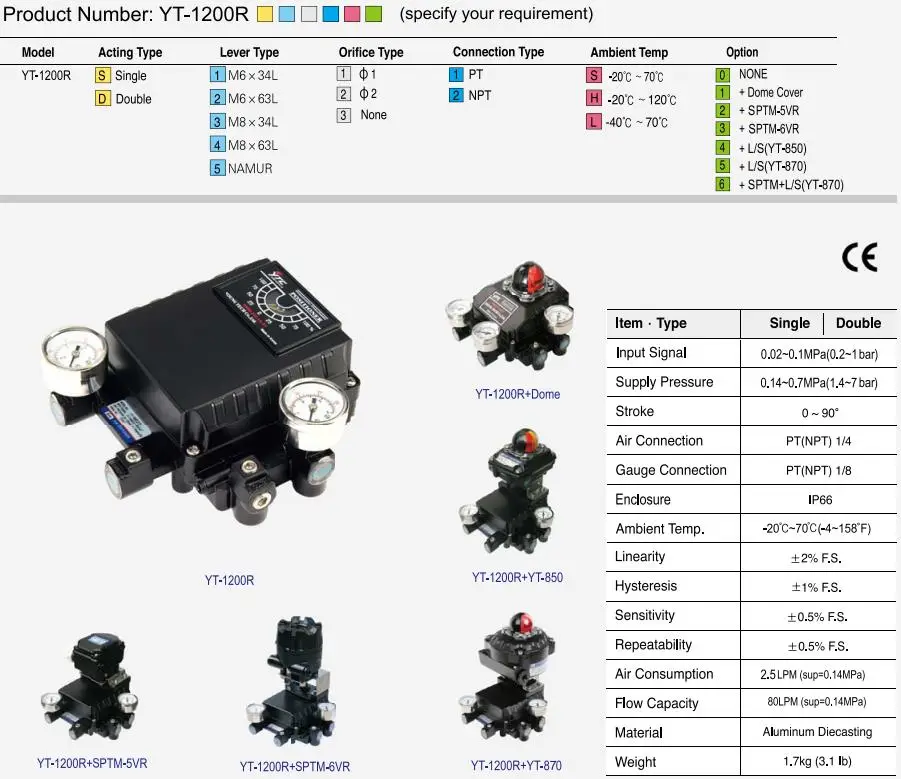The height and width of the screenshot is (779, 901).
Task: Click the Supply Pressure row label
Action: [664, 382]
